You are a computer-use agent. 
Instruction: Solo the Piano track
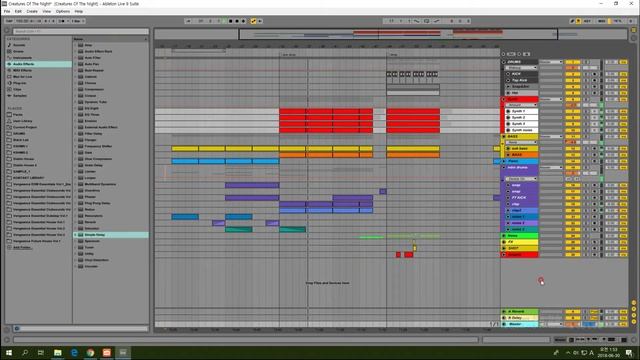coord(587,161)
